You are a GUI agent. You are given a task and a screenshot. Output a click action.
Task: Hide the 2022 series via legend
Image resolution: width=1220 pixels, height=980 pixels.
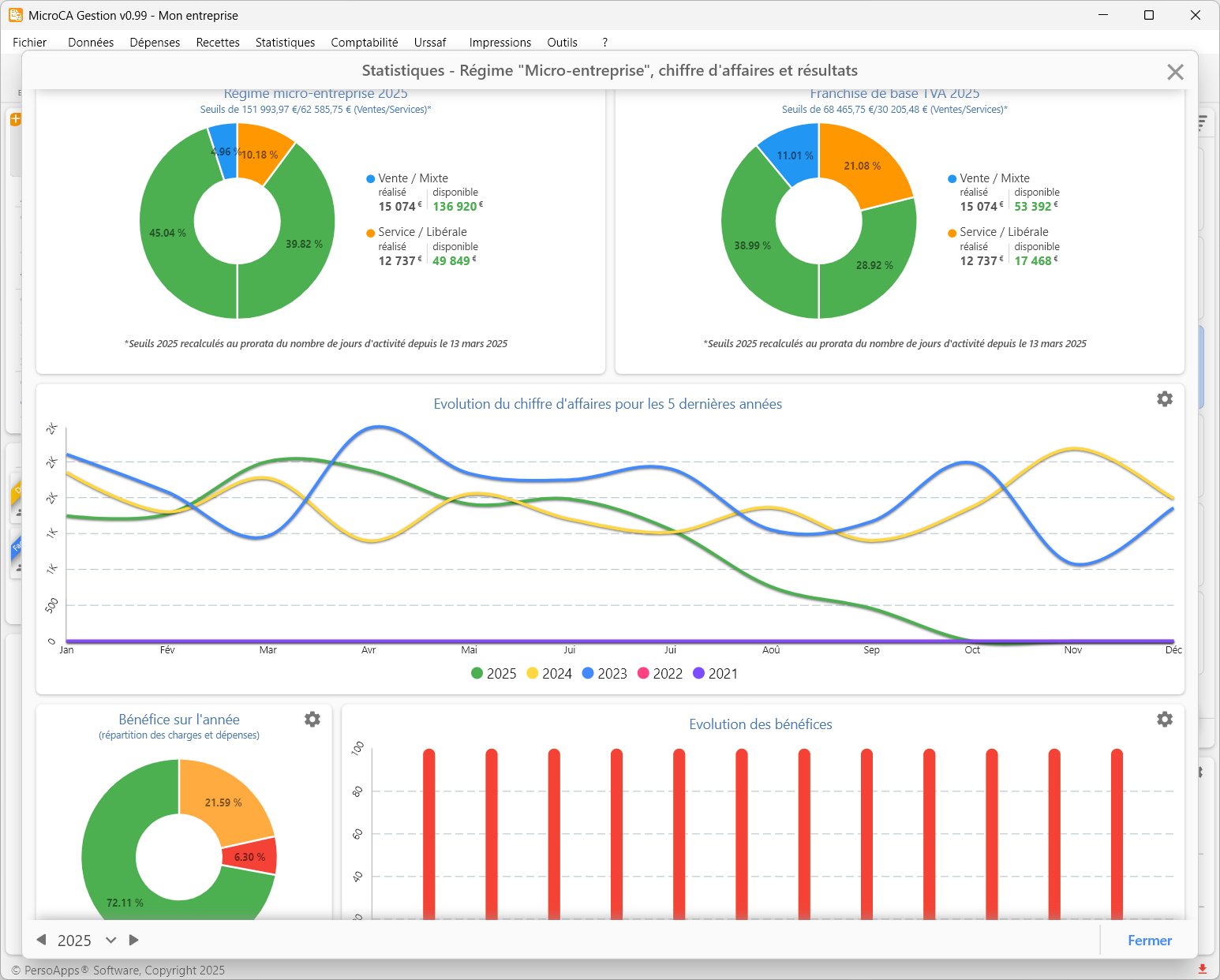[x=660, y=673]
